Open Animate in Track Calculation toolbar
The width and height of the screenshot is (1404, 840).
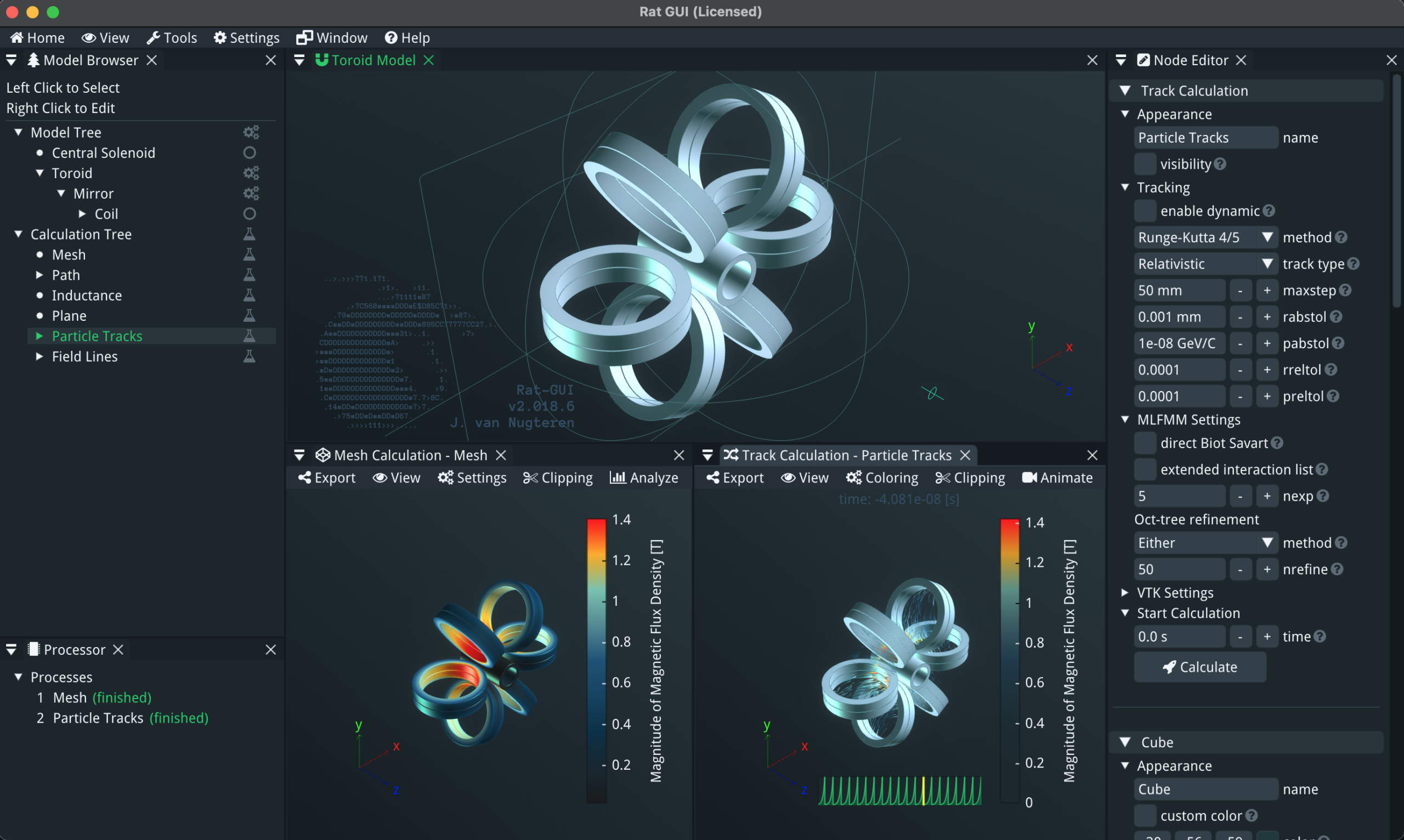pos(1057,478)
